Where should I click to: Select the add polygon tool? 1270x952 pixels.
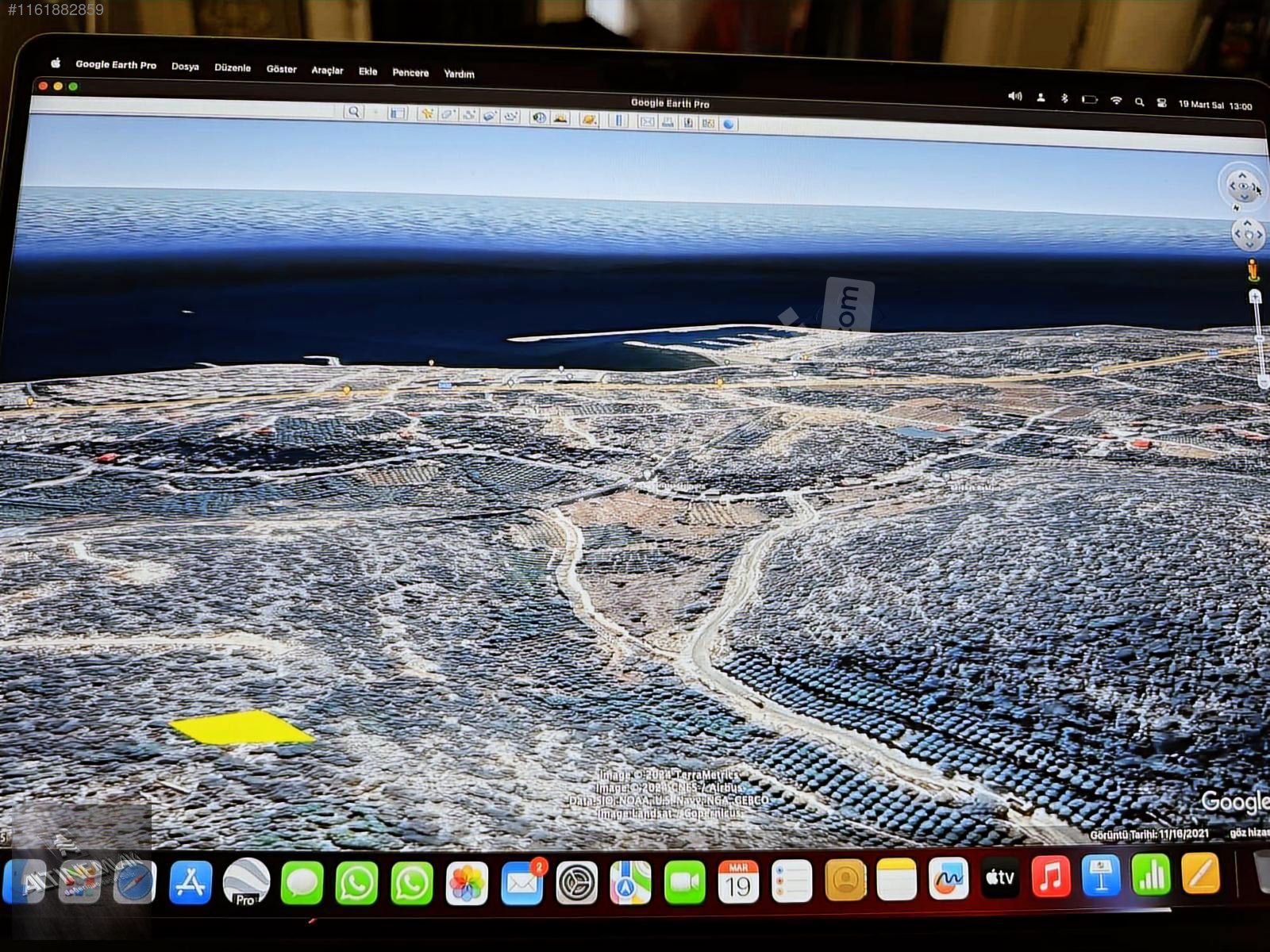coord(448,115)
